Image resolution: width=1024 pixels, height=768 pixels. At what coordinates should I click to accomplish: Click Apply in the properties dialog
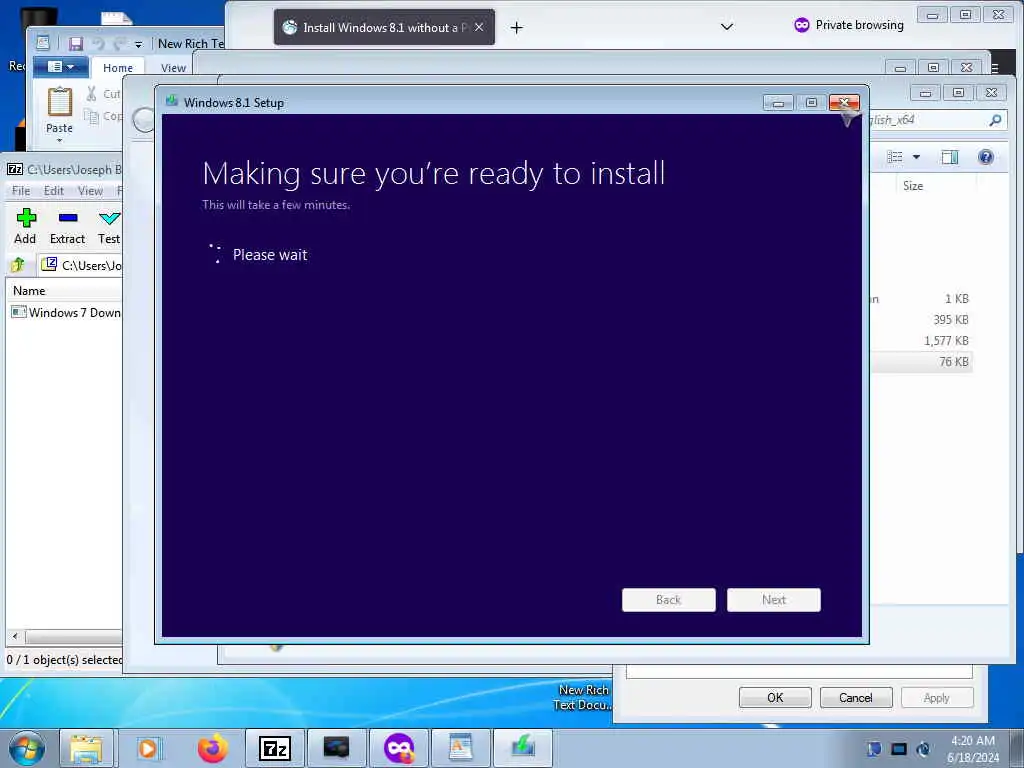click(937, 697)
